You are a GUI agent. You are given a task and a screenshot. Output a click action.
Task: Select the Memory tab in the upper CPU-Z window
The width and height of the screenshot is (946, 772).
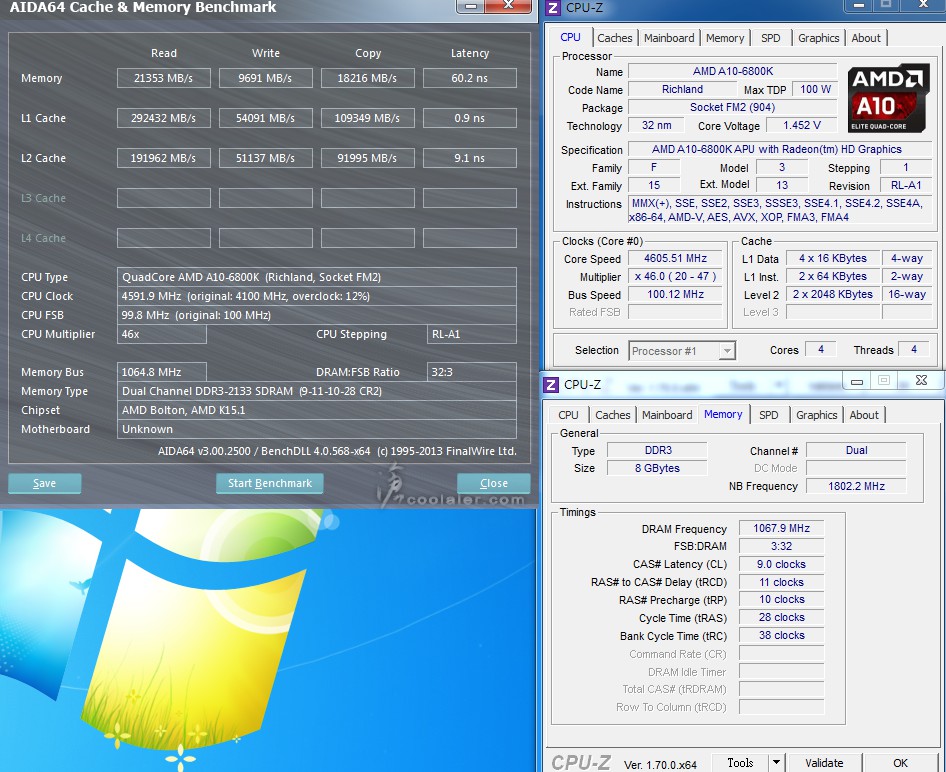(x=725, y=38)
